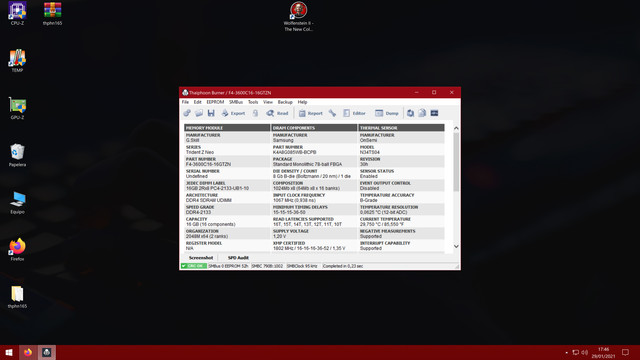This screenshot has width=640, height=360.
Task: Click the K4A8G085WB-BCPB part number
Action: (x=295, y=152)
